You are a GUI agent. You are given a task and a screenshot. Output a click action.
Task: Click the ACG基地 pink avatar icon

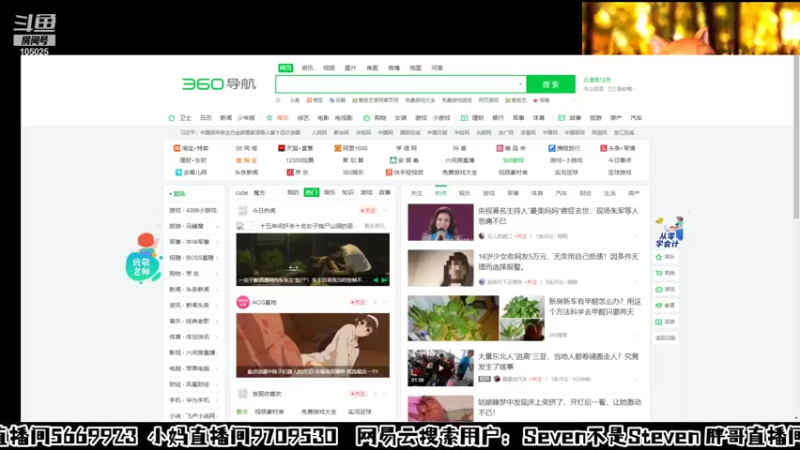(x=243, y=302)
